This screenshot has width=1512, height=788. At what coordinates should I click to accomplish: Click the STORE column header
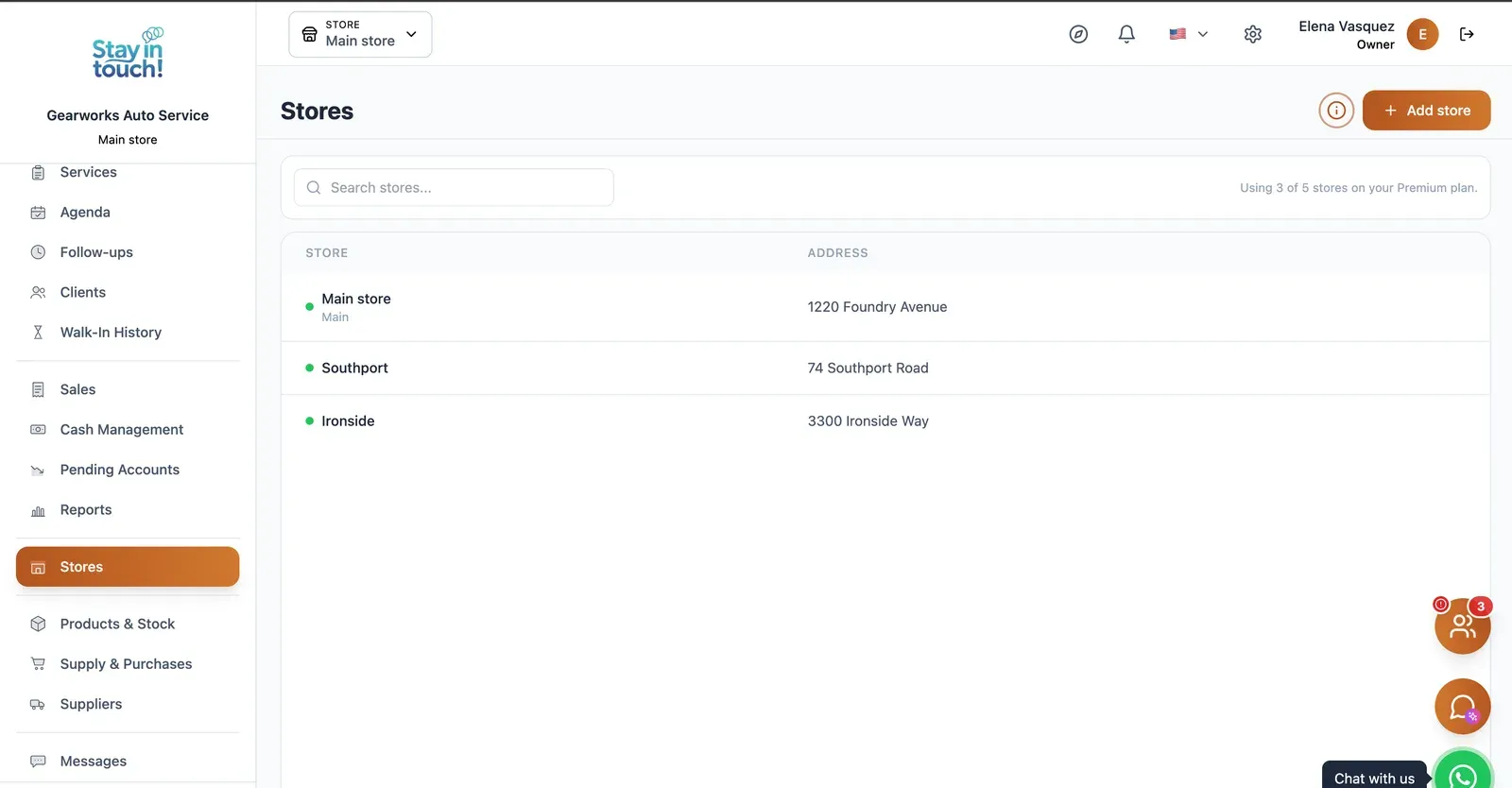pyautogui.click(x=327, y=253)
